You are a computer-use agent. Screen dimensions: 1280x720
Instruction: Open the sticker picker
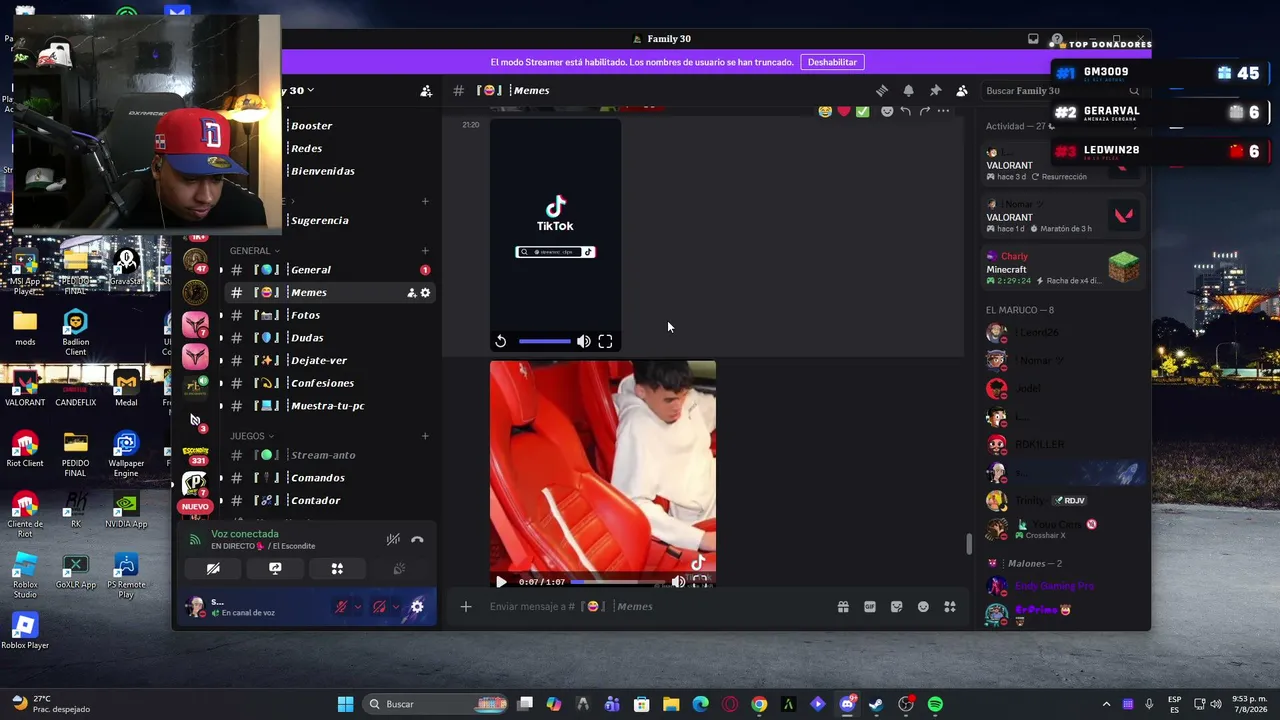(897, 607)
